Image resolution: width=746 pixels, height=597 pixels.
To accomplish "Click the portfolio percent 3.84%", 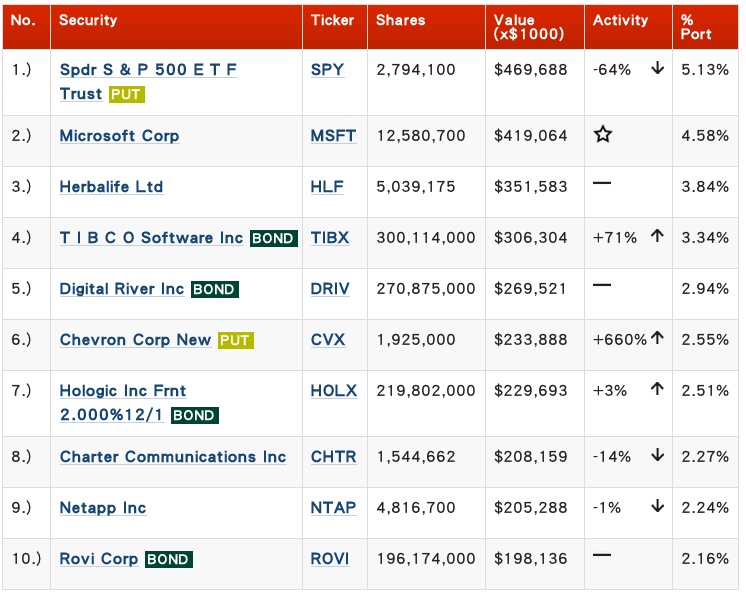I will coord(705,186).
